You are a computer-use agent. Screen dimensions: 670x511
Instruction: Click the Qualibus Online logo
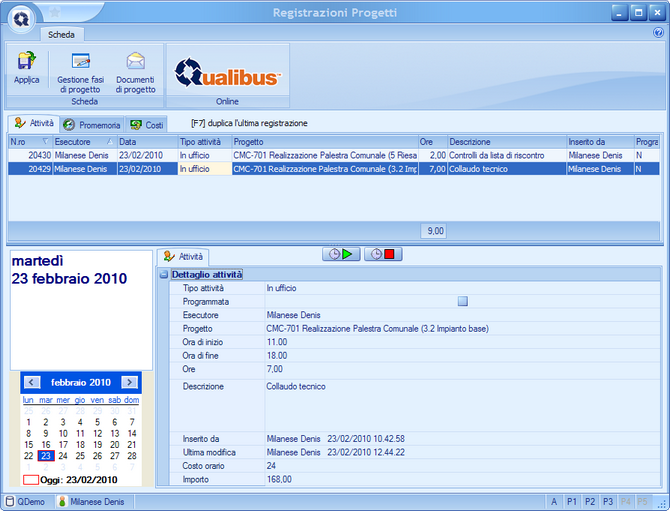[x=228, y=72]
